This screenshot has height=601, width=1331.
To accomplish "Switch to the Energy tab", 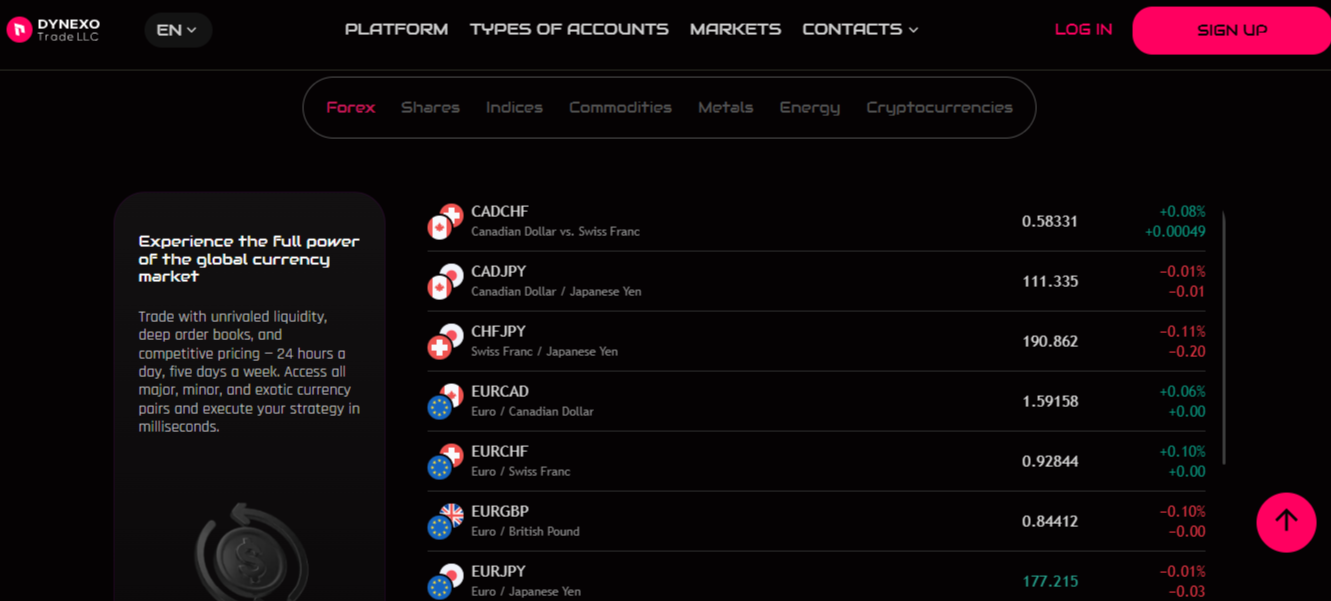I will click(810, 107).
